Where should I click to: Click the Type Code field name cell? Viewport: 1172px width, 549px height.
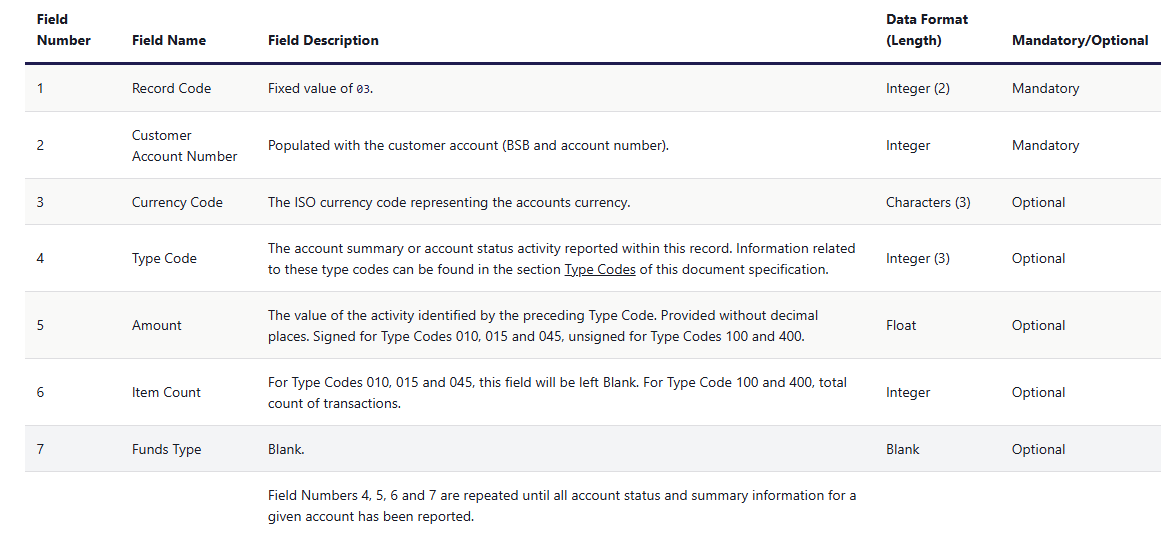pyautogui.click(x=164, y=258)
